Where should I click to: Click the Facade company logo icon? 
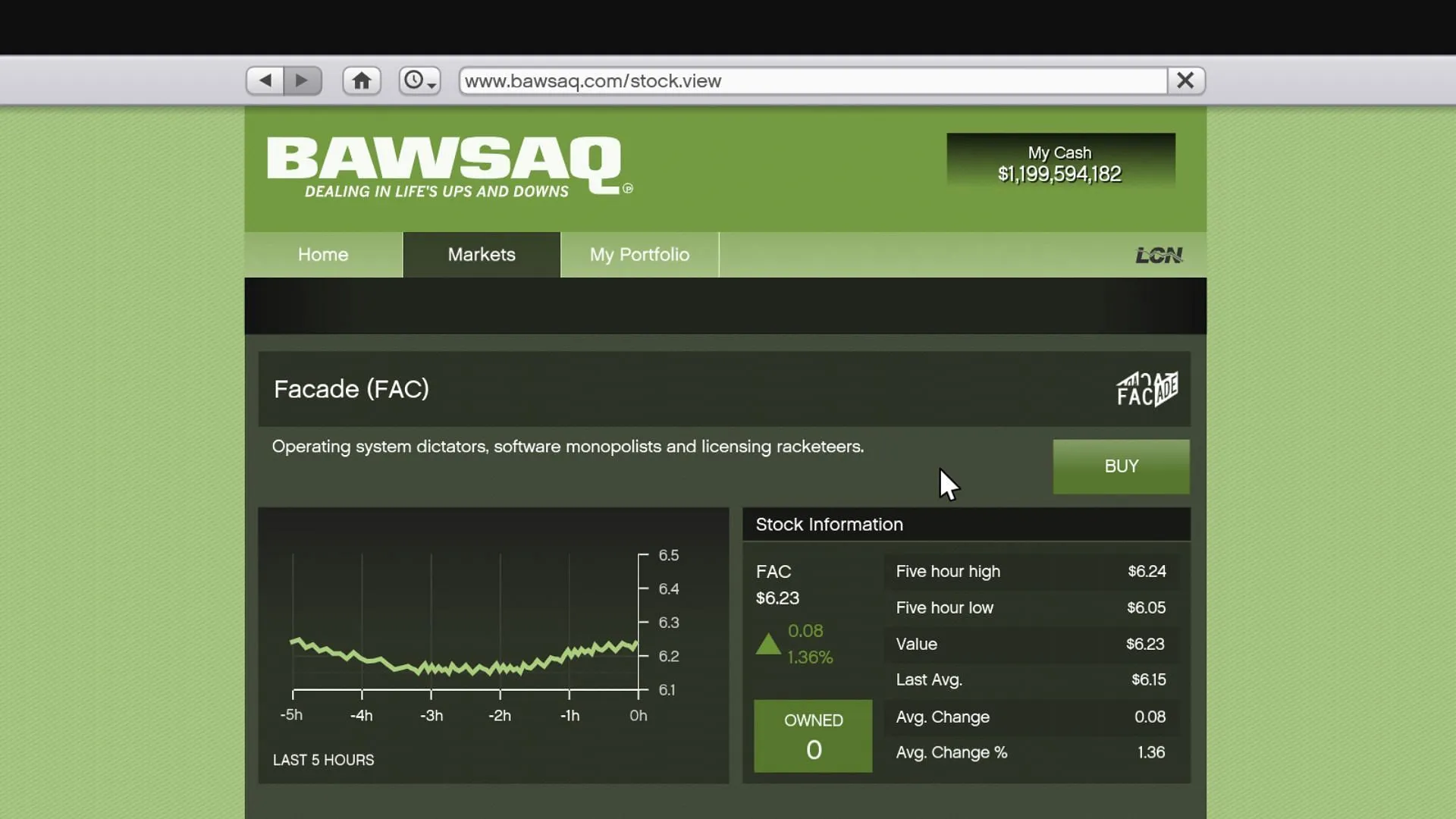tap(1147, 389)
